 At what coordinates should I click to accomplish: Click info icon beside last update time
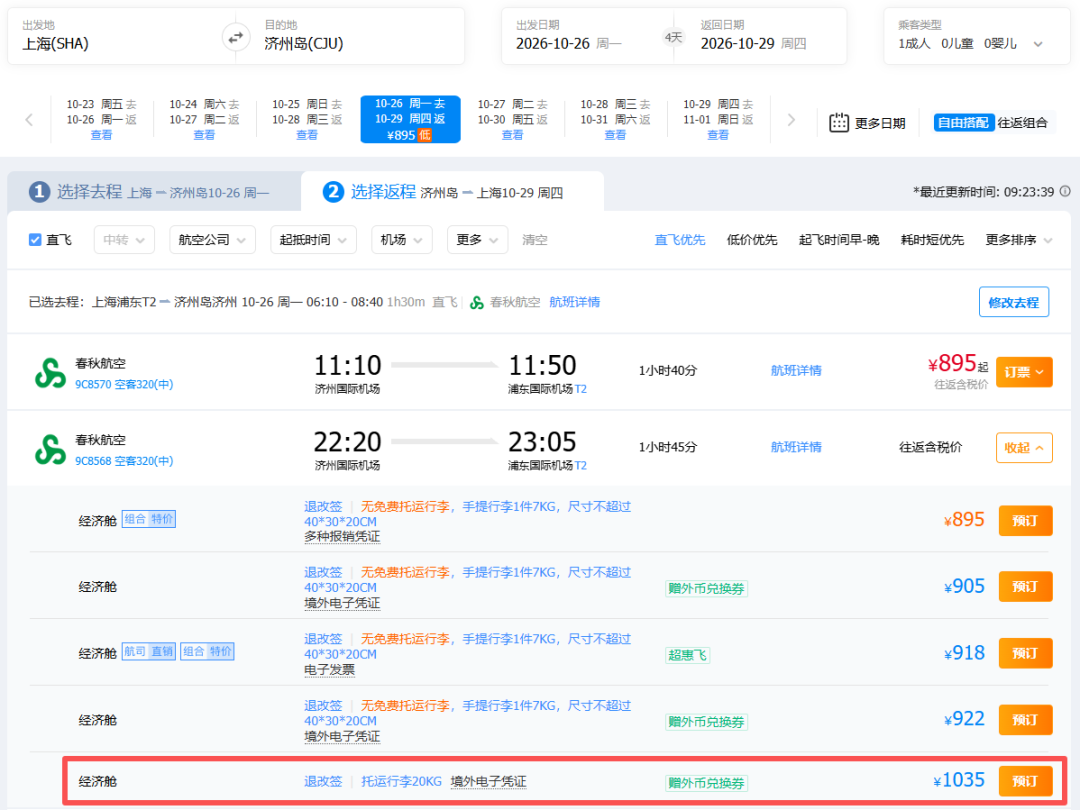coord(1065,191)
